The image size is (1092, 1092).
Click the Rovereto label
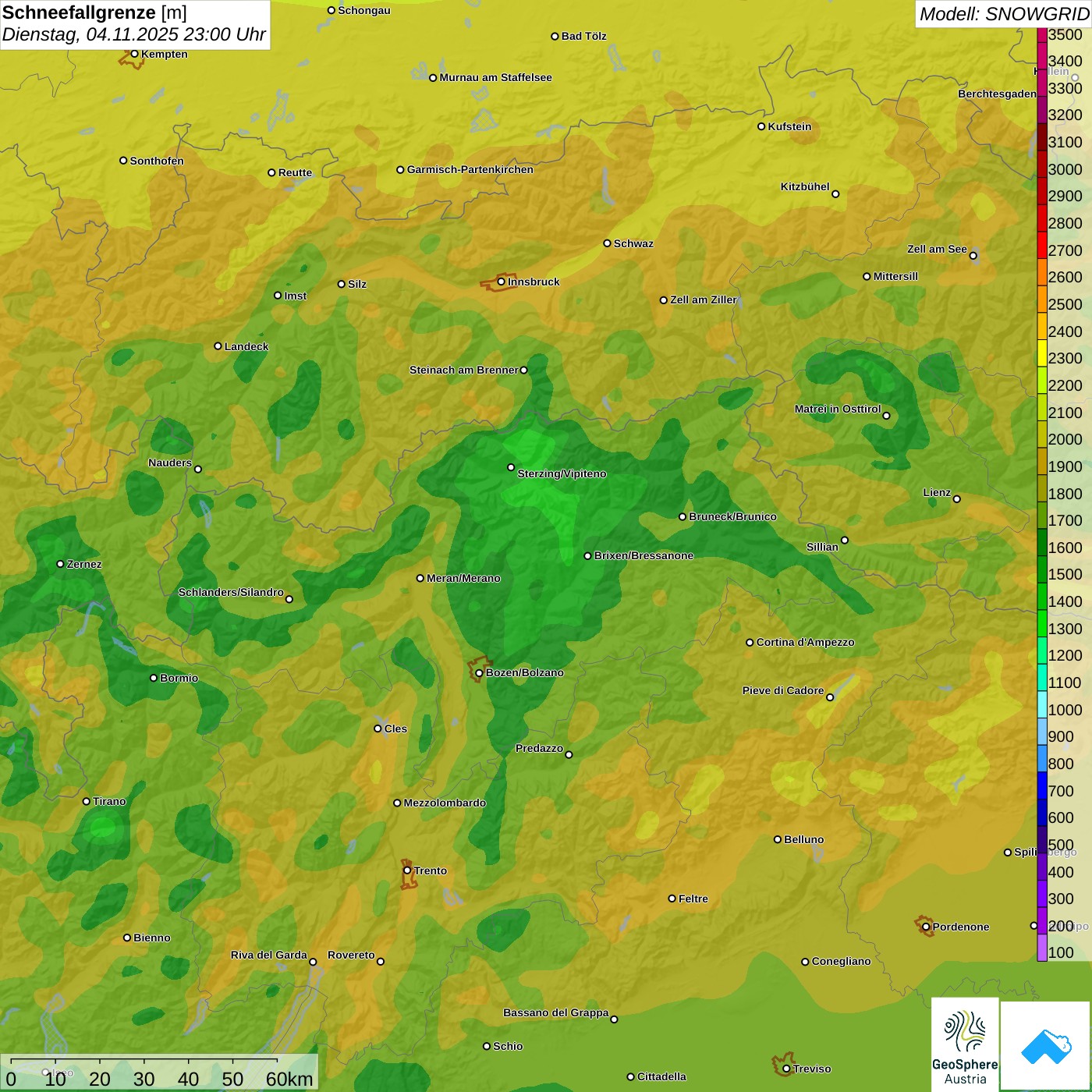pyautogui.click(x=352, y=955)
